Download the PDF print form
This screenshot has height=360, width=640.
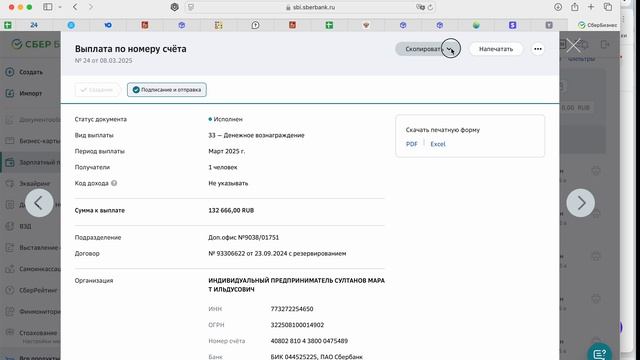(x=411, y=144)
